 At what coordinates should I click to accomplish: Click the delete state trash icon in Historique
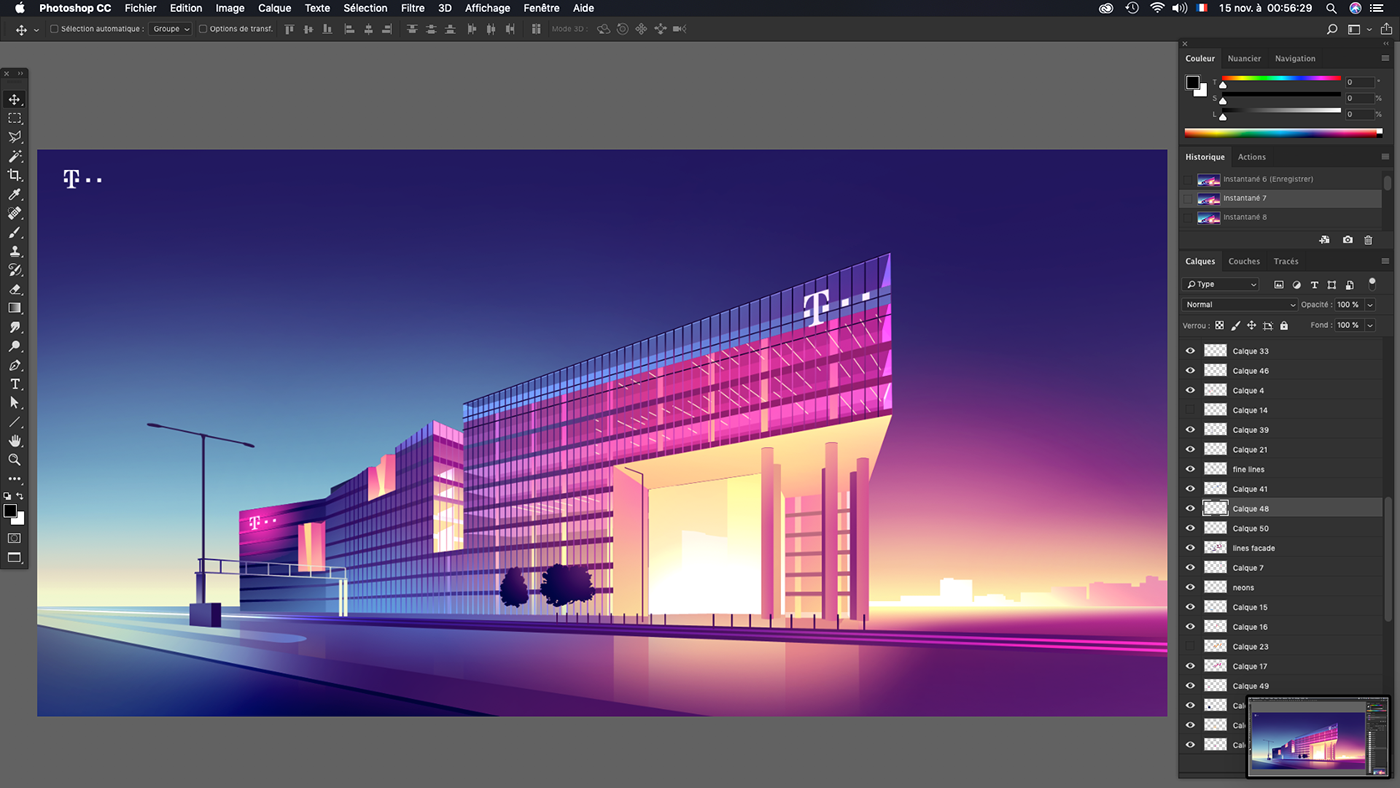1369,240
